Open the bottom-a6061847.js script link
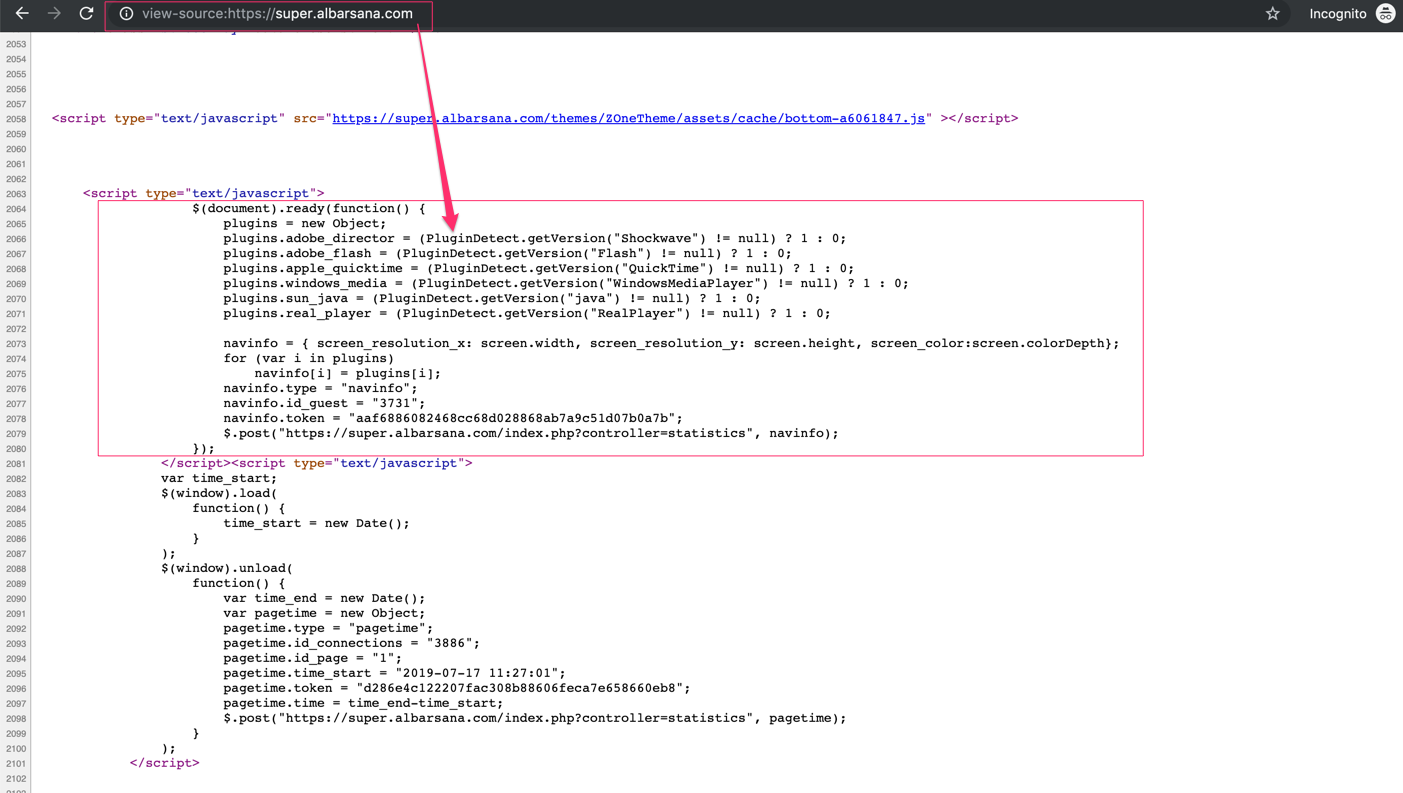The image size is (1403, 793). 628,118
